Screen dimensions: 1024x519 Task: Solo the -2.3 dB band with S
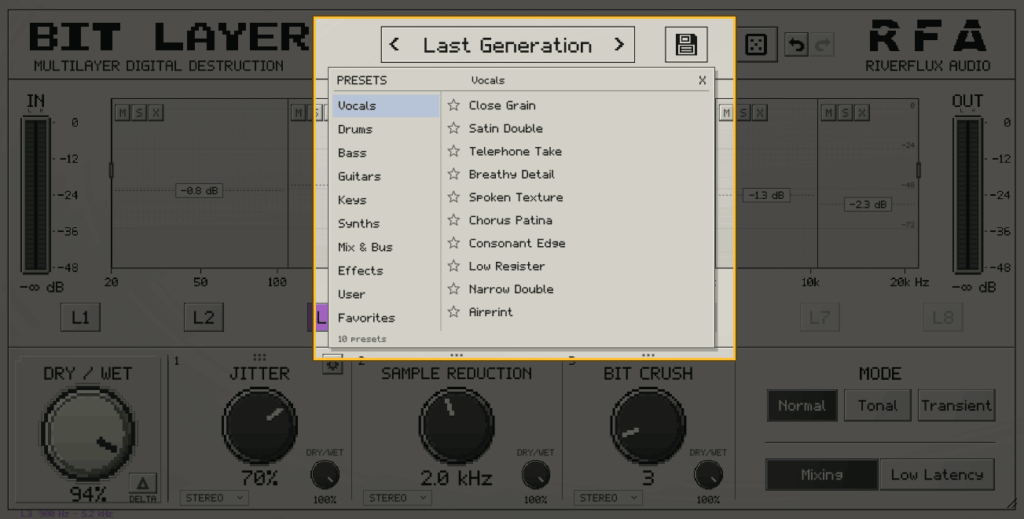[845, 113]
